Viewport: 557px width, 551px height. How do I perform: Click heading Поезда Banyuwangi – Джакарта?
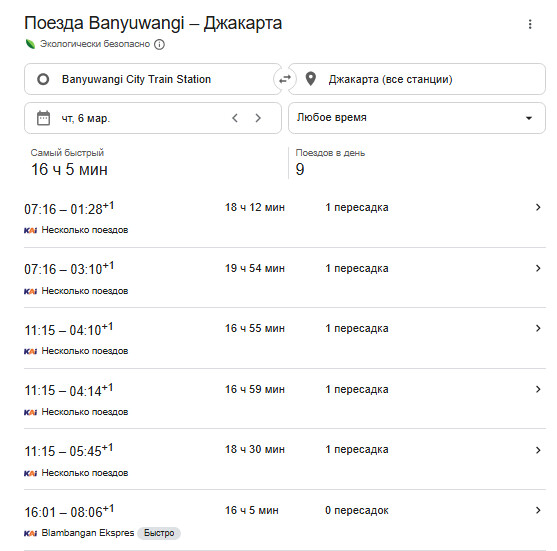point(153,23)
